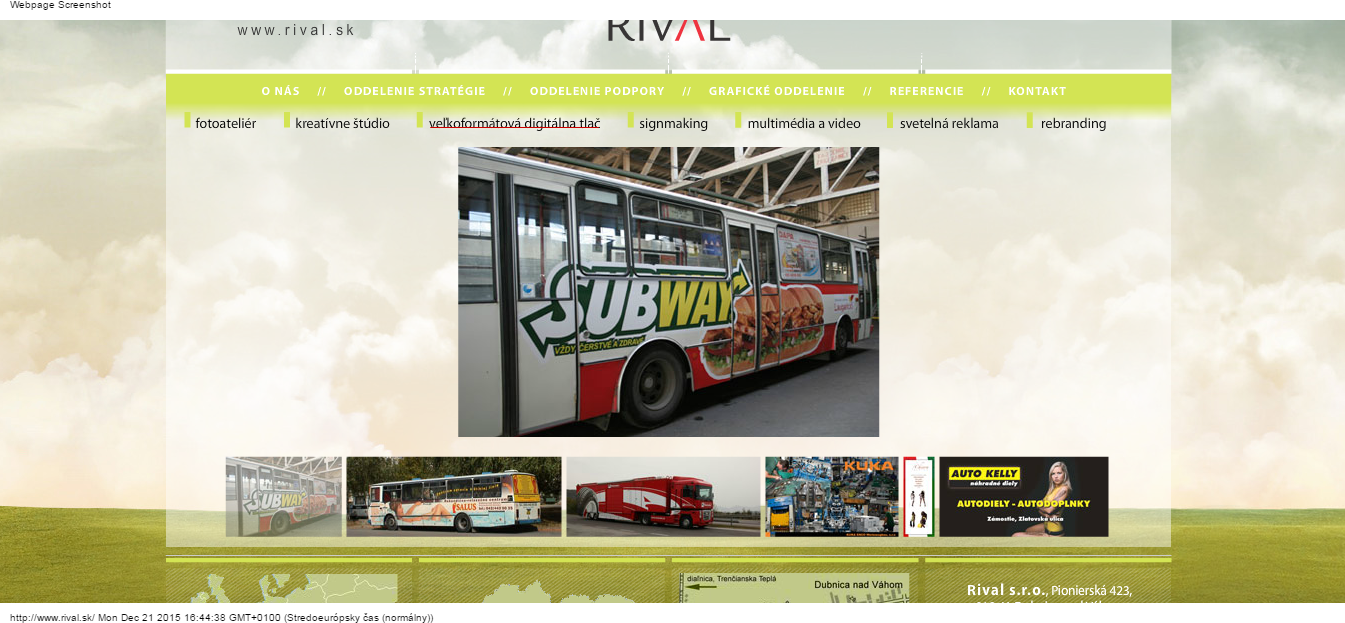
Task: Select fotoateliér submenu link
Action: click(x=226, y=124)
